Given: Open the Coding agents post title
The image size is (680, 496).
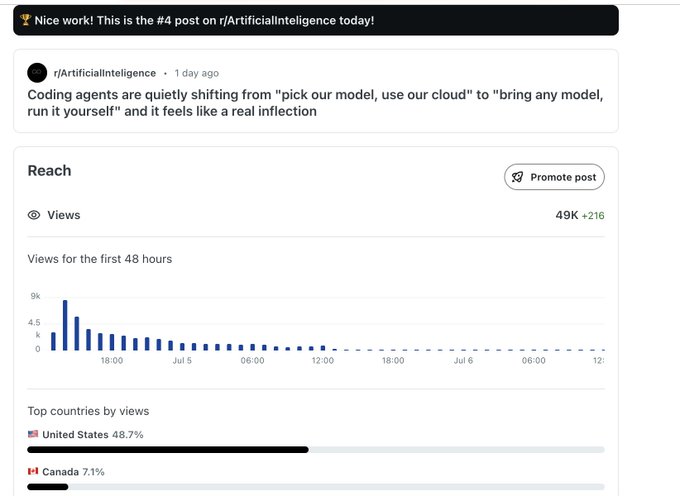Looking at the screenshot, I should [315, 103].
